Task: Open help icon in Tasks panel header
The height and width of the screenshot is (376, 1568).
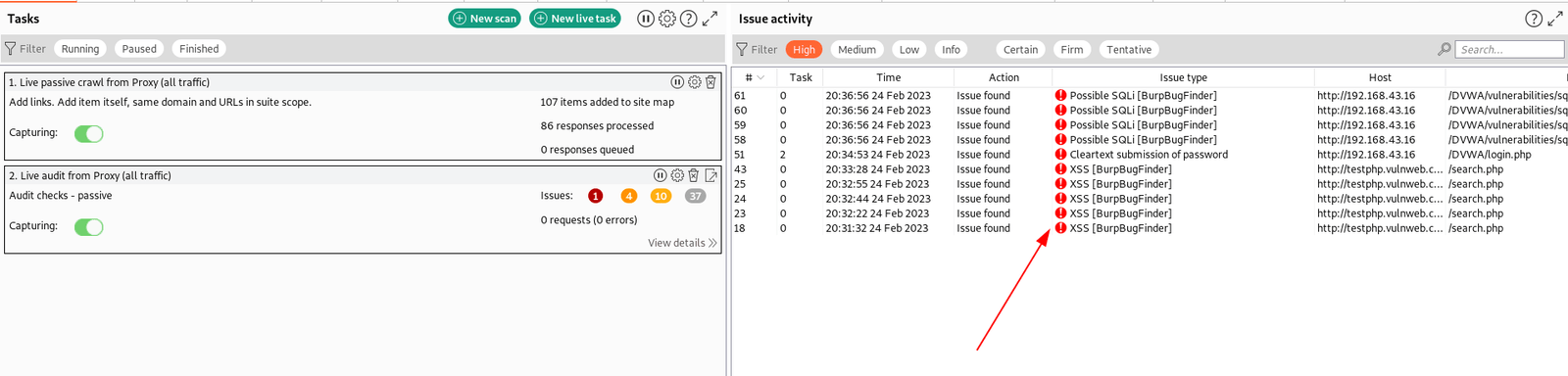Action: click(x=689, y=19)
